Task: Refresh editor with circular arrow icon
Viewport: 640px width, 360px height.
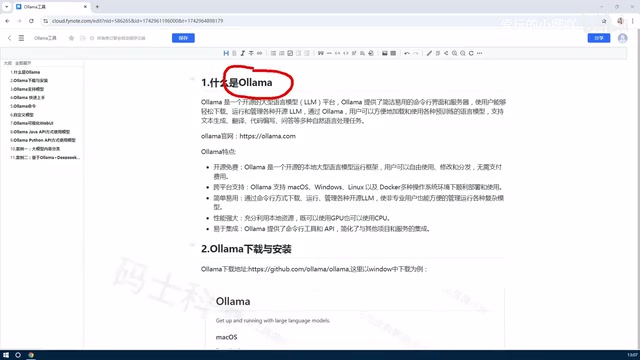Action: [x=471, y=53]
